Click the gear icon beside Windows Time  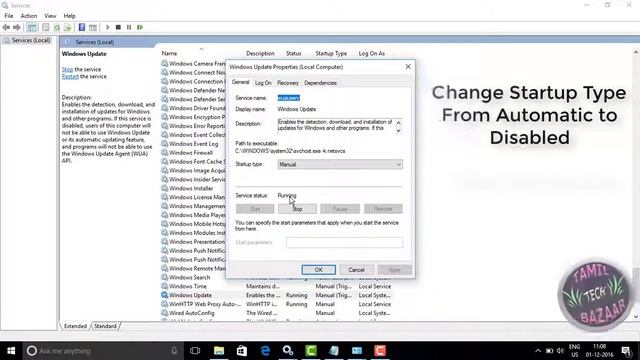164,286
